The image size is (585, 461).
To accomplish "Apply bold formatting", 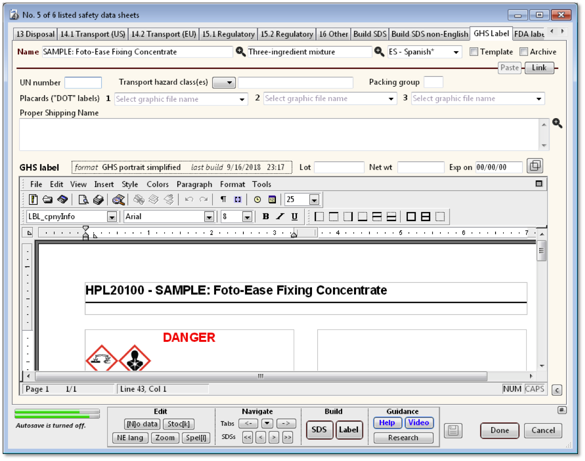I will [x=266, y=216].
